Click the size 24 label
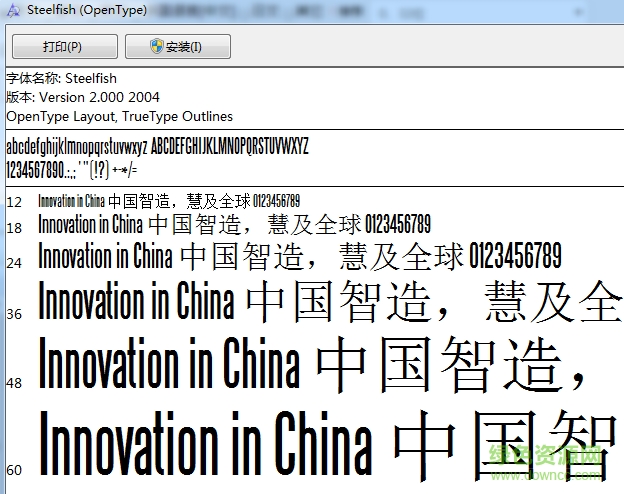The height and width of the screenshot is (494, 624). point(14,263)
